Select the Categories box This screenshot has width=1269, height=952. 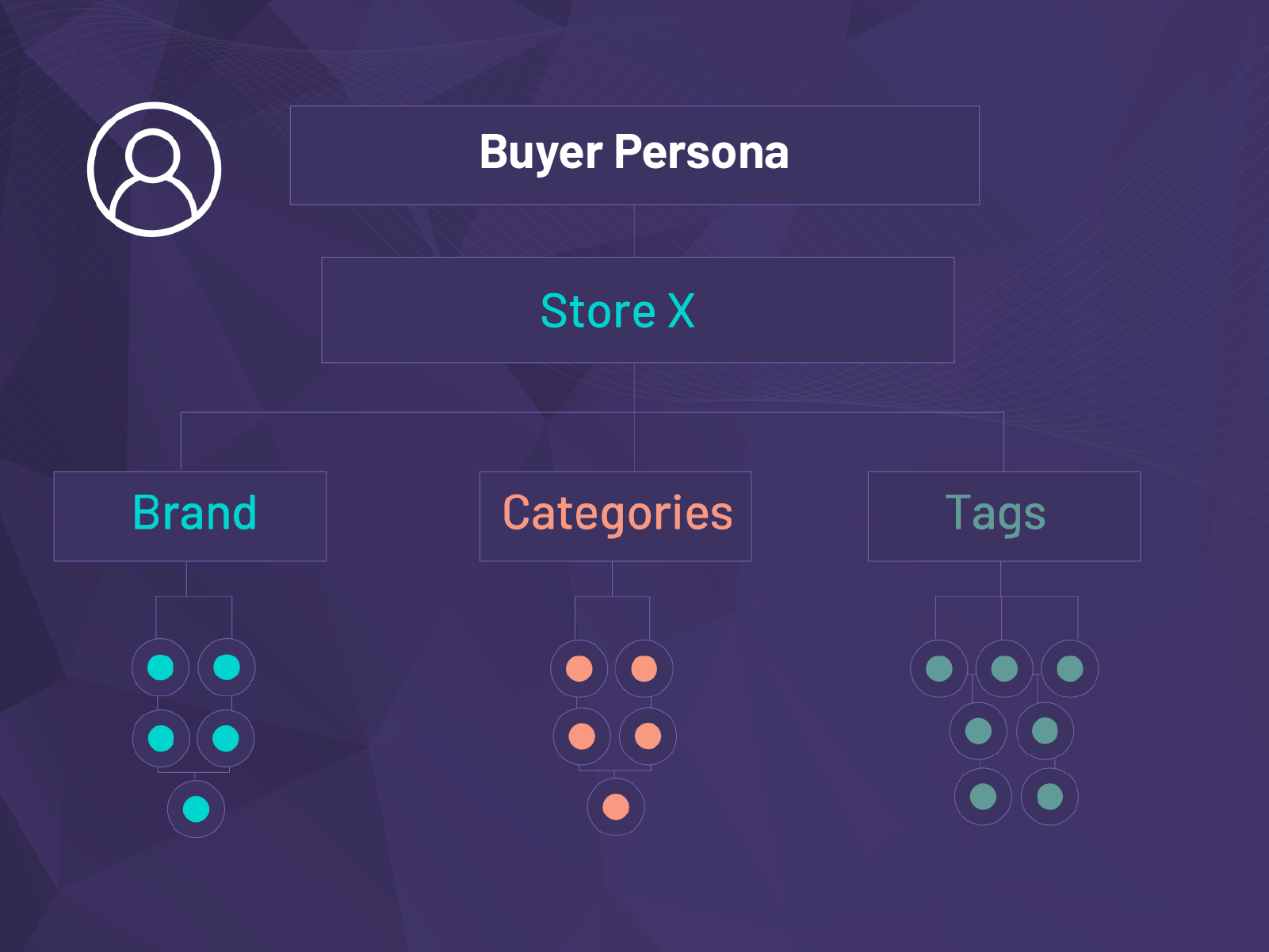point(615,516)
